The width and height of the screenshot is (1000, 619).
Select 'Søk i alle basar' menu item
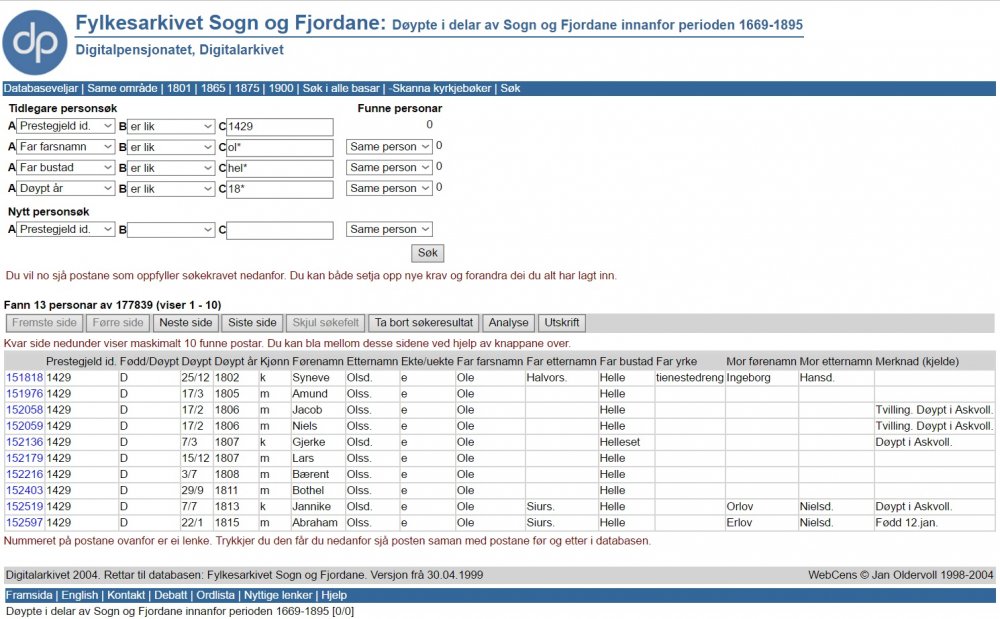point(341,88)
